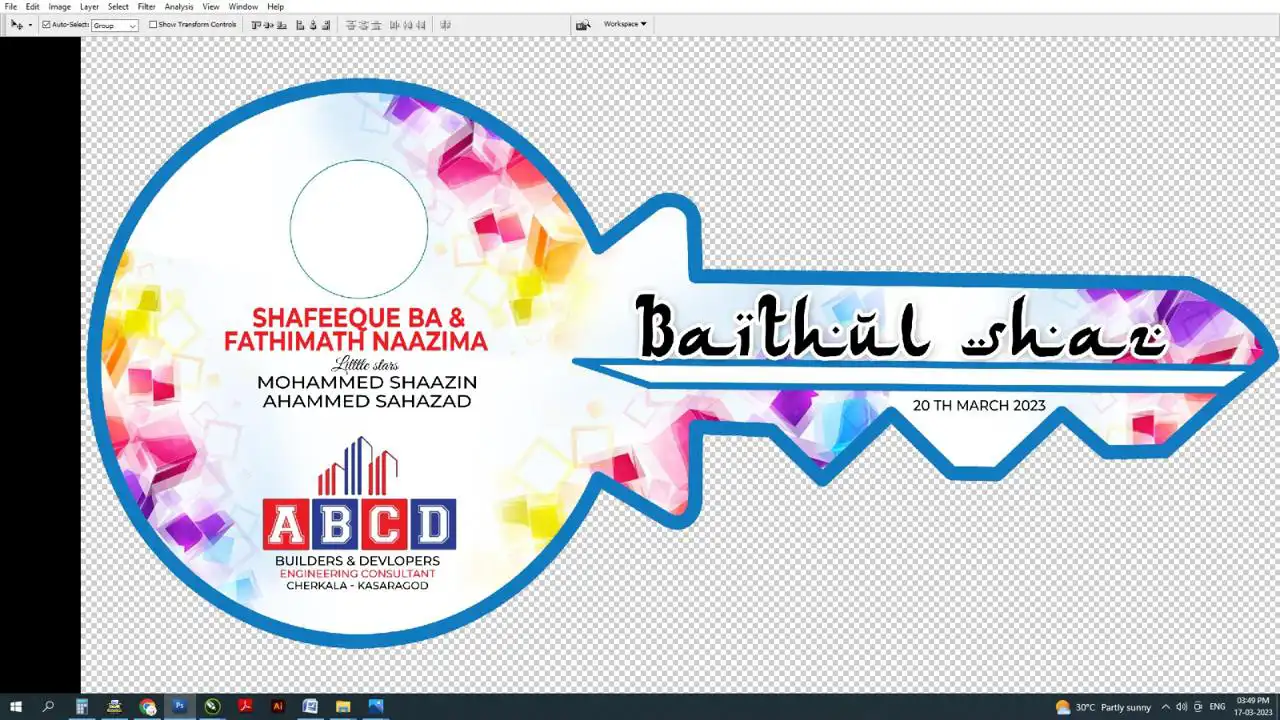Open the Analysis menu
The width and height of the screenshot is (1280, 720).
pos(179,7)
